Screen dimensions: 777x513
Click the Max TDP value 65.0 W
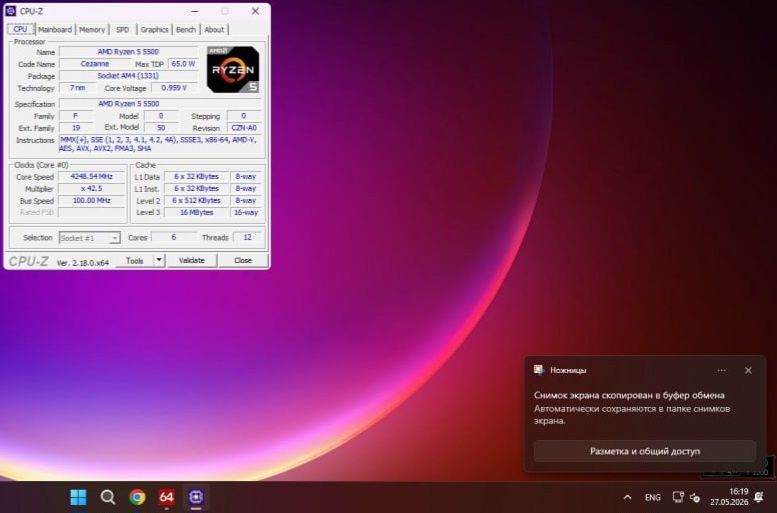[183, 64]
